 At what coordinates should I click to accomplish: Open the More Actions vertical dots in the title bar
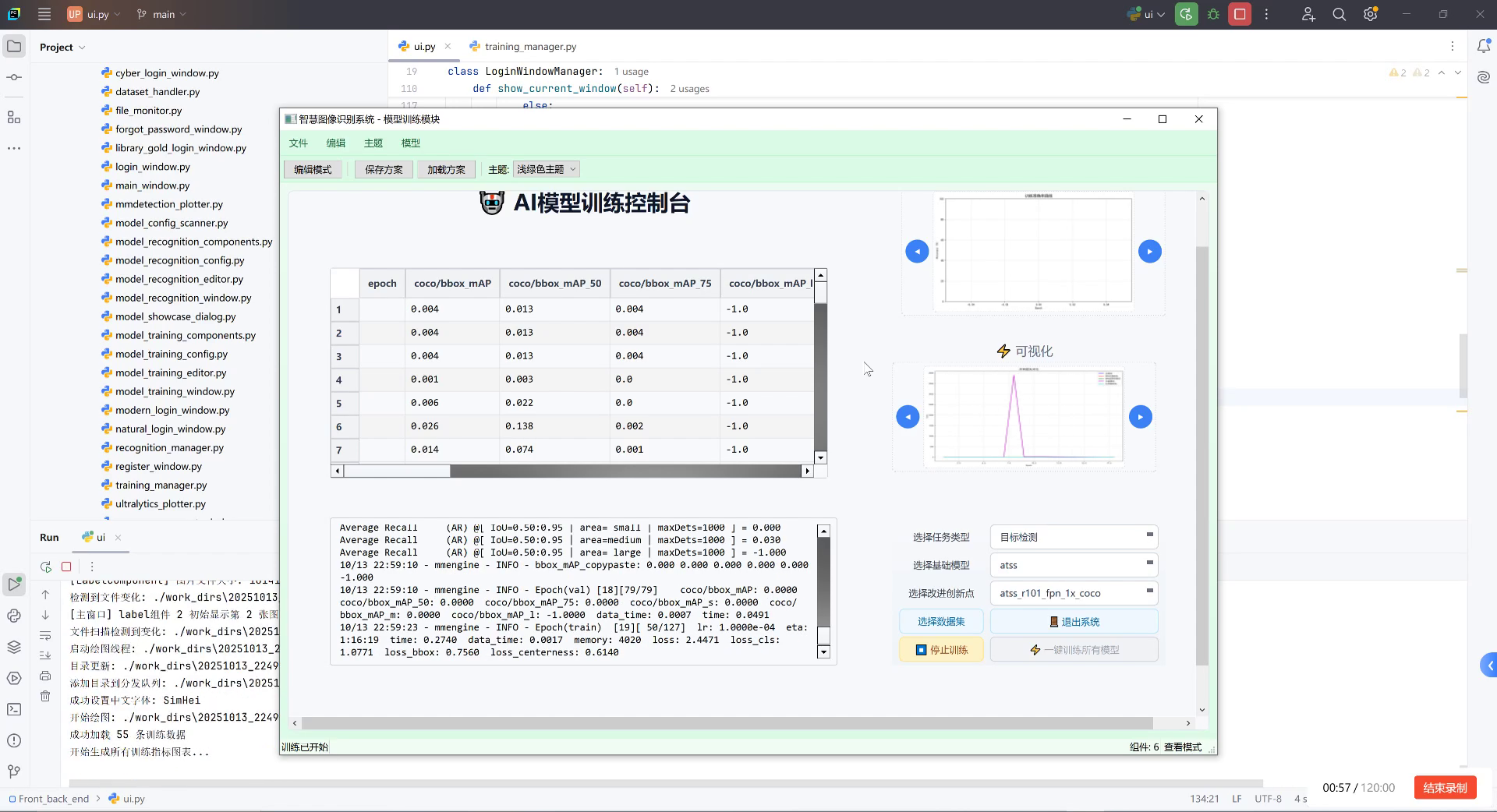coord(1266,14)
